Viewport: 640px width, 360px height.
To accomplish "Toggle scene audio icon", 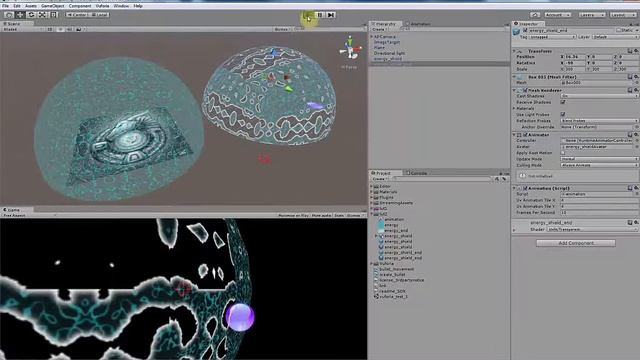I will (x=69, y=29).
